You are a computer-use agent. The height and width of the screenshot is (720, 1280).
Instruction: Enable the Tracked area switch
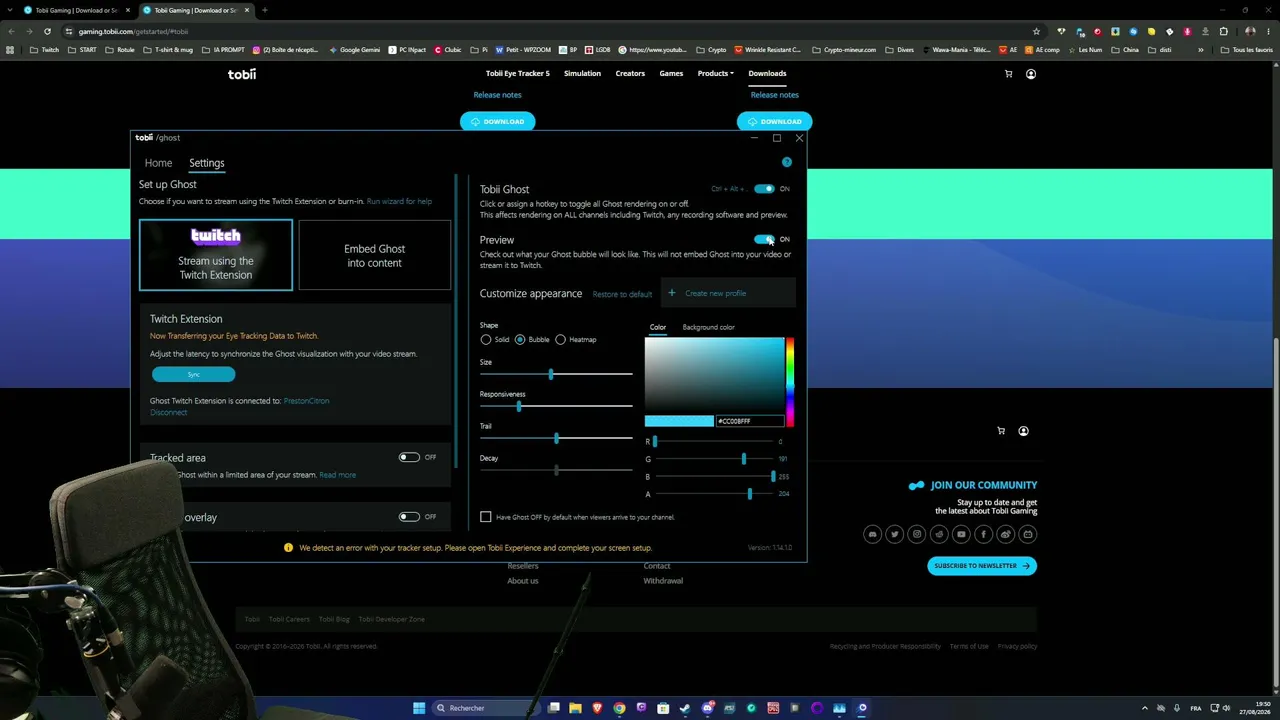click(409, 457)
